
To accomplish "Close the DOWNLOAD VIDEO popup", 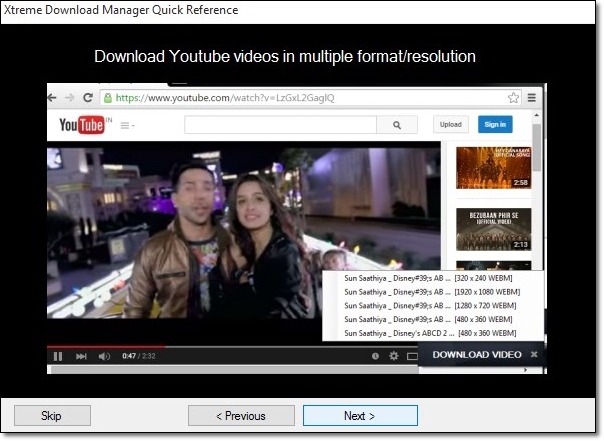I will coord(534,354).
